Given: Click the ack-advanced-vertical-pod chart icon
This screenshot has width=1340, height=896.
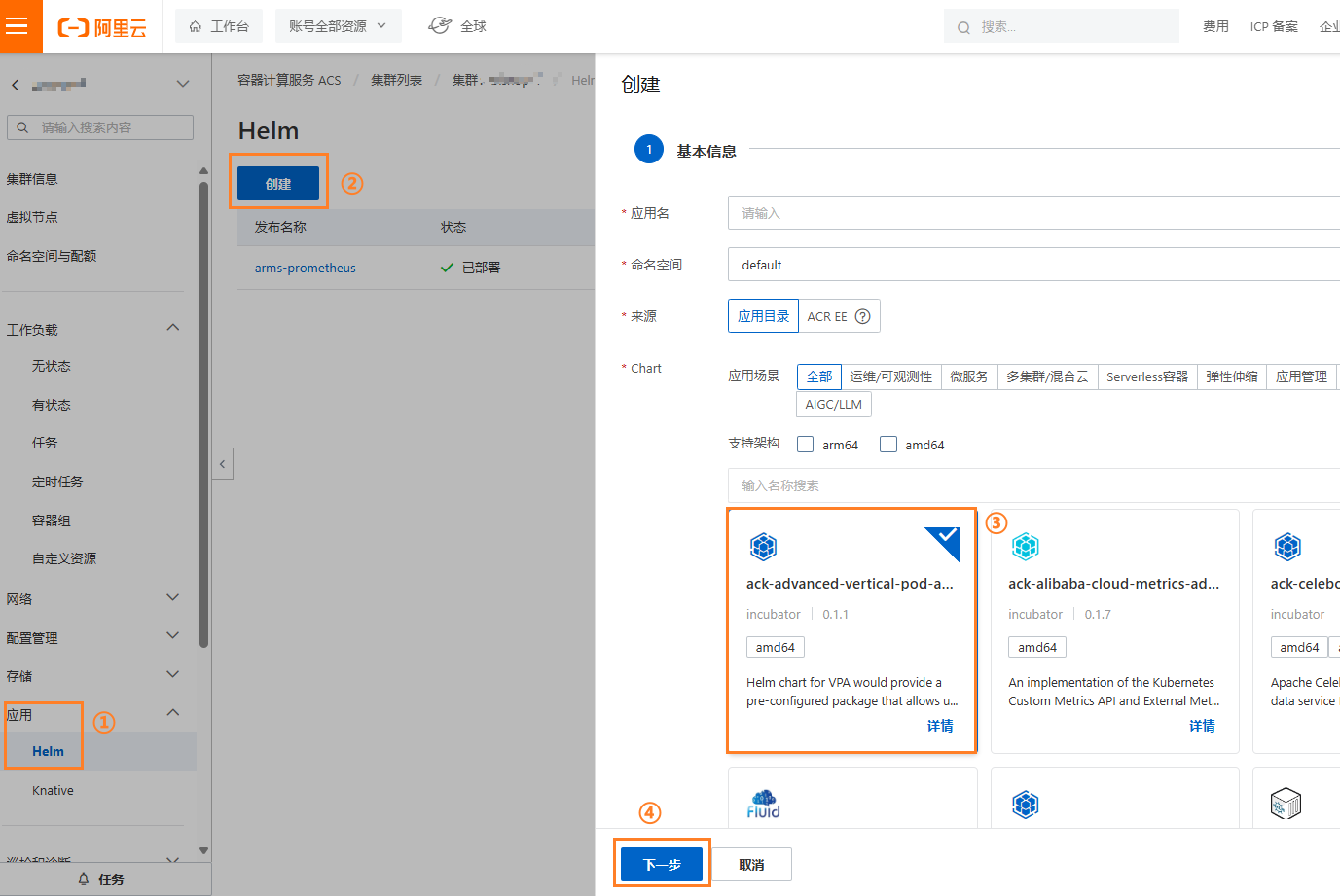Looking at the screenshot, I should tap(763, 547).
